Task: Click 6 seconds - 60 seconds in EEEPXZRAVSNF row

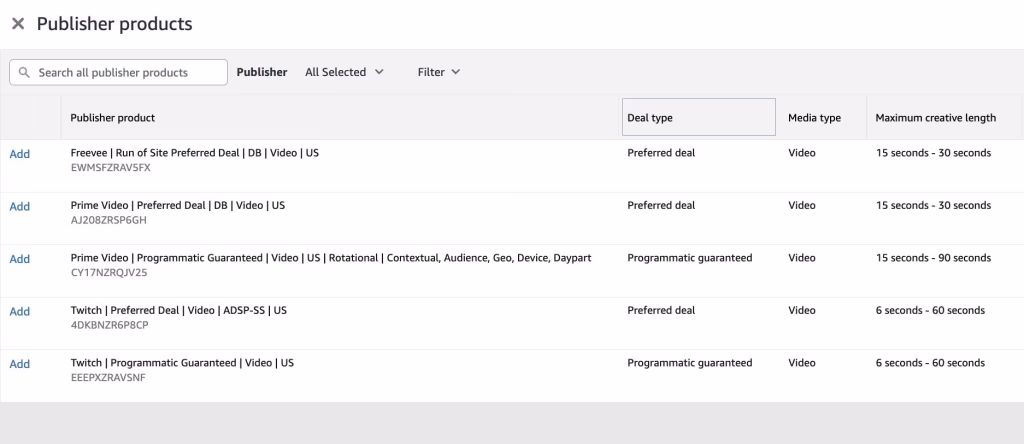Action: coord(930,362)
